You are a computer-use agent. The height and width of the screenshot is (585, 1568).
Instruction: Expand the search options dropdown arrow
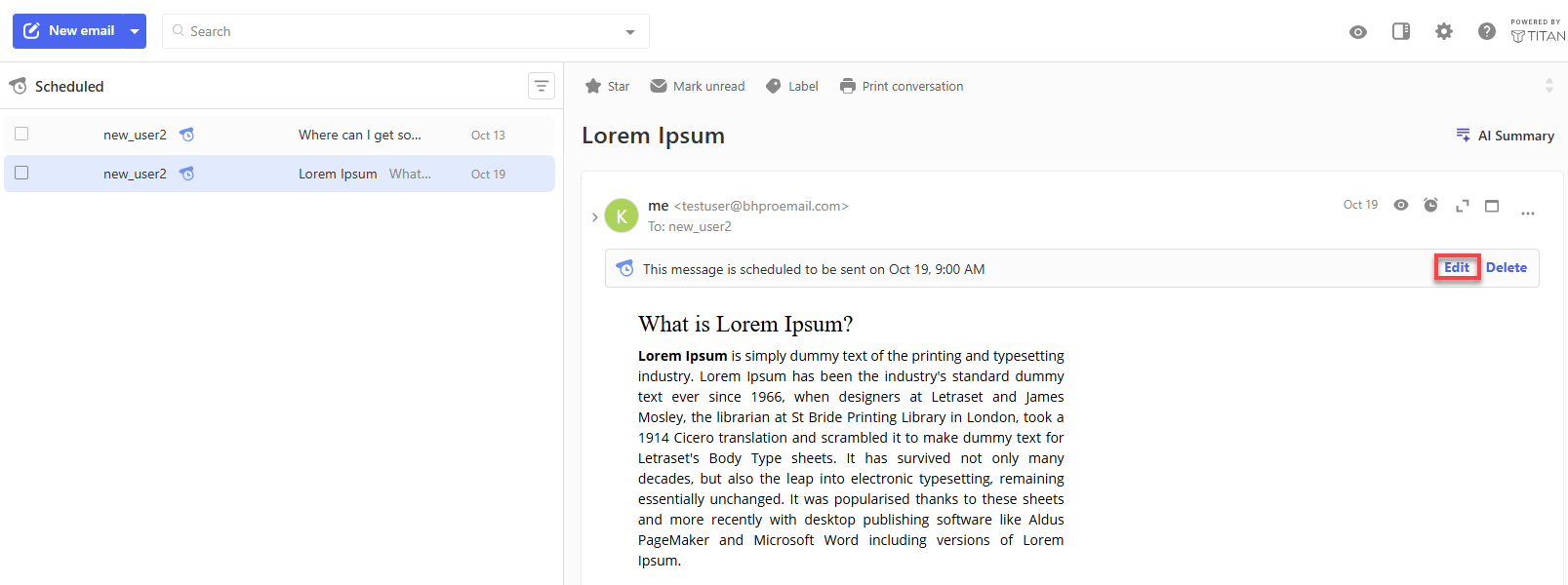point(630,32)
